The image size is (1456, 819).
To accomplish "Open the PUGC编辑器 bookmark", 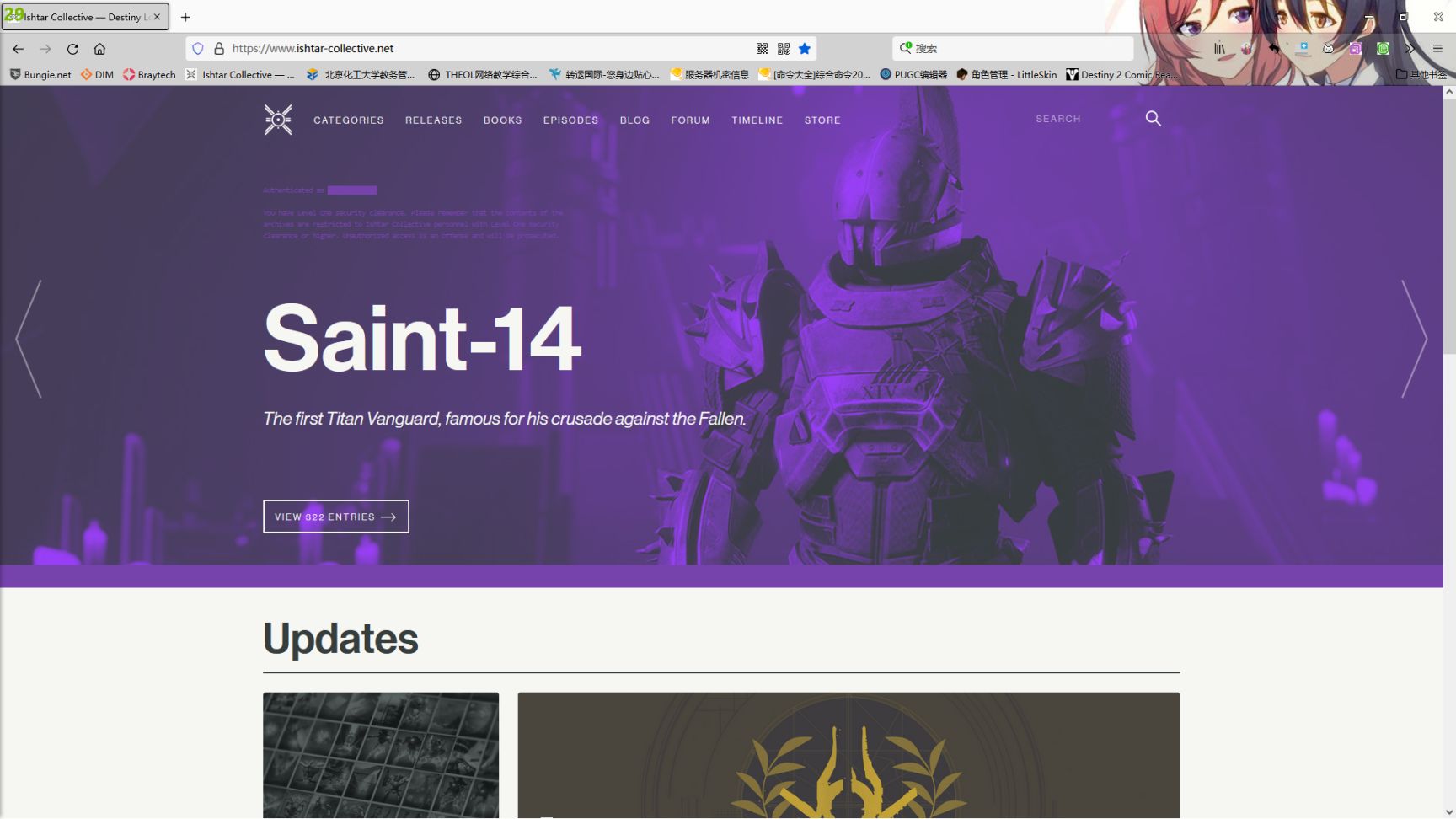I will click(913, 74).
